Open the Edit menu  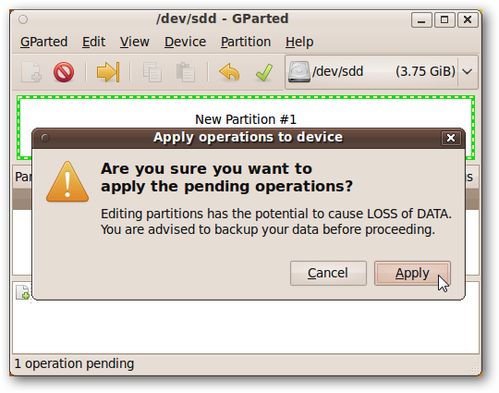point(94,42)
